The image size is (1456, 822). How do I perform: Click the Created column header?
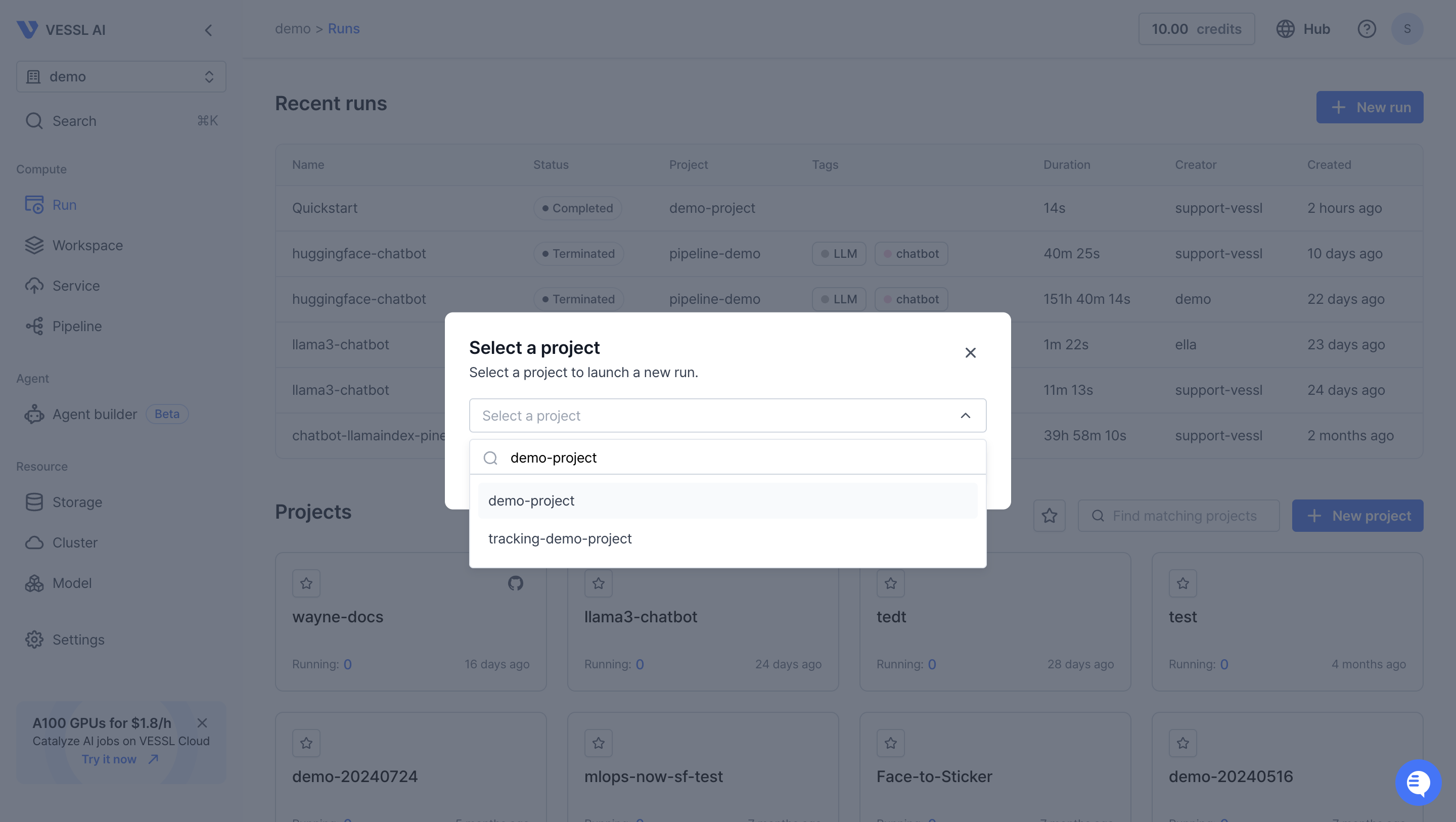coord(1329,164)
